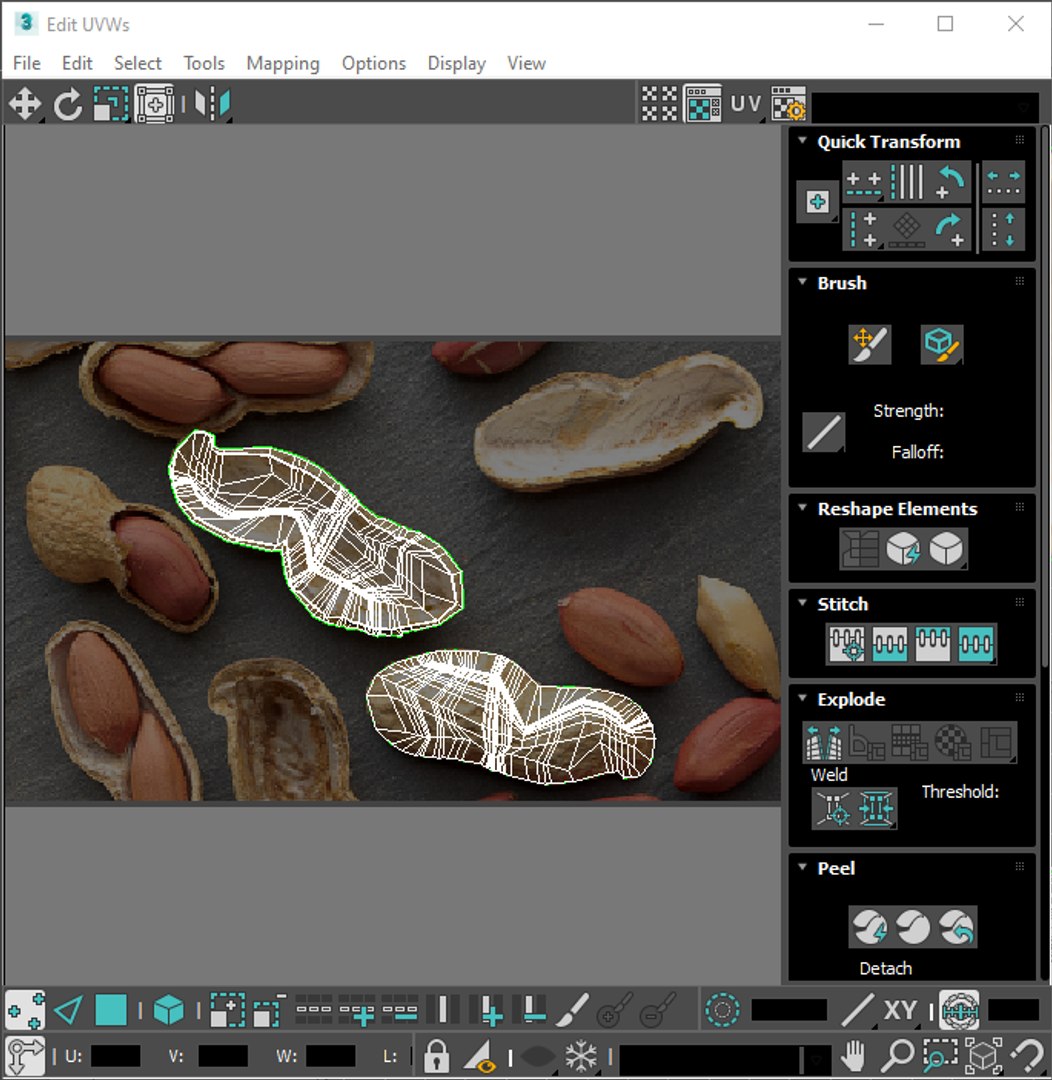The image size is (1052, 1080).
Task: Click Break in Explode panel
Action: [824, 742]
